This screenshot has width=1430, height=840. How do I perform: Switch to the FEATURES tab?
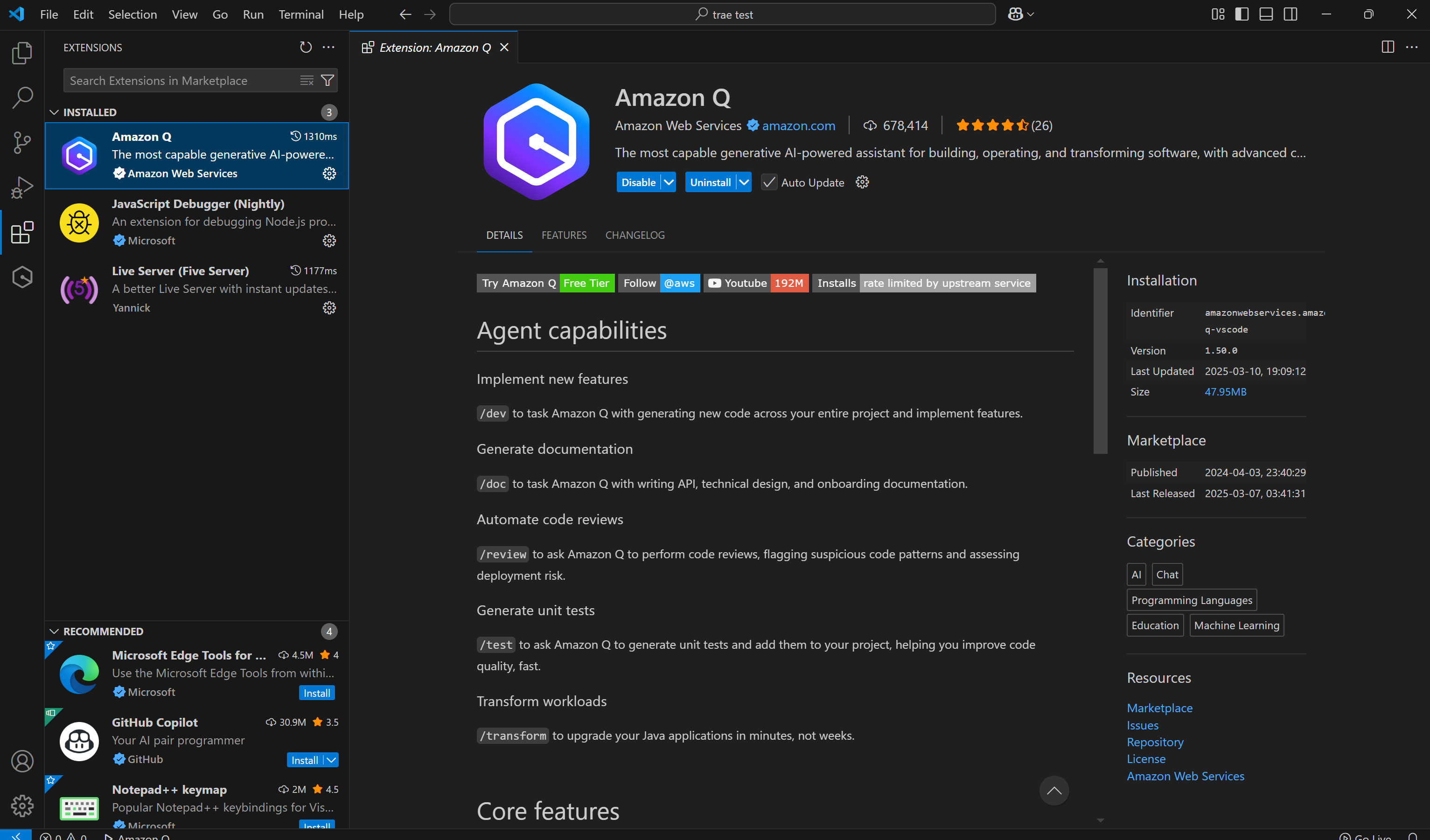coord(564,235)
